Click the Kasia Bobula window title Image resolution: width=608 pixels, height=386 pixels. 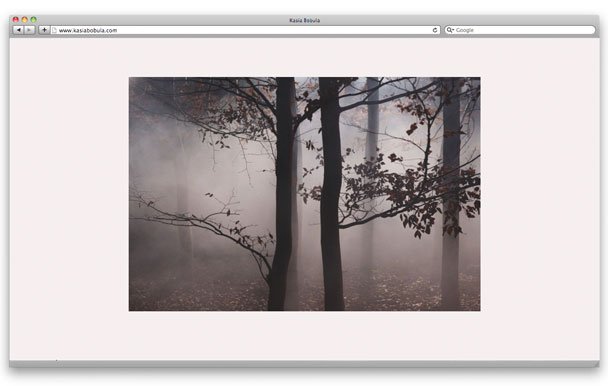click(x=304, y=20)
